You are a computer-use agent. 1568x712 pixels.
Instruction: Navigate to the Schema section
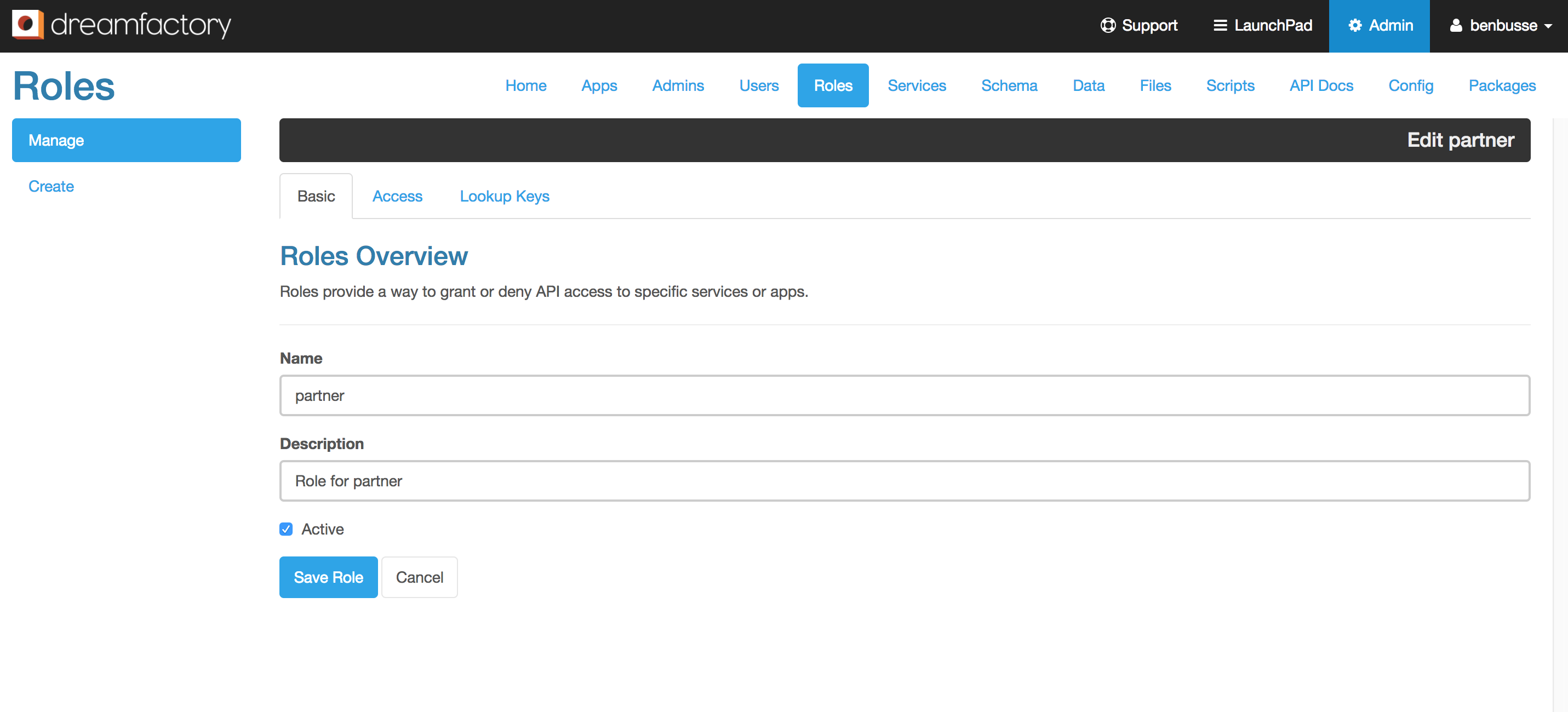(x=1009, y=85)
